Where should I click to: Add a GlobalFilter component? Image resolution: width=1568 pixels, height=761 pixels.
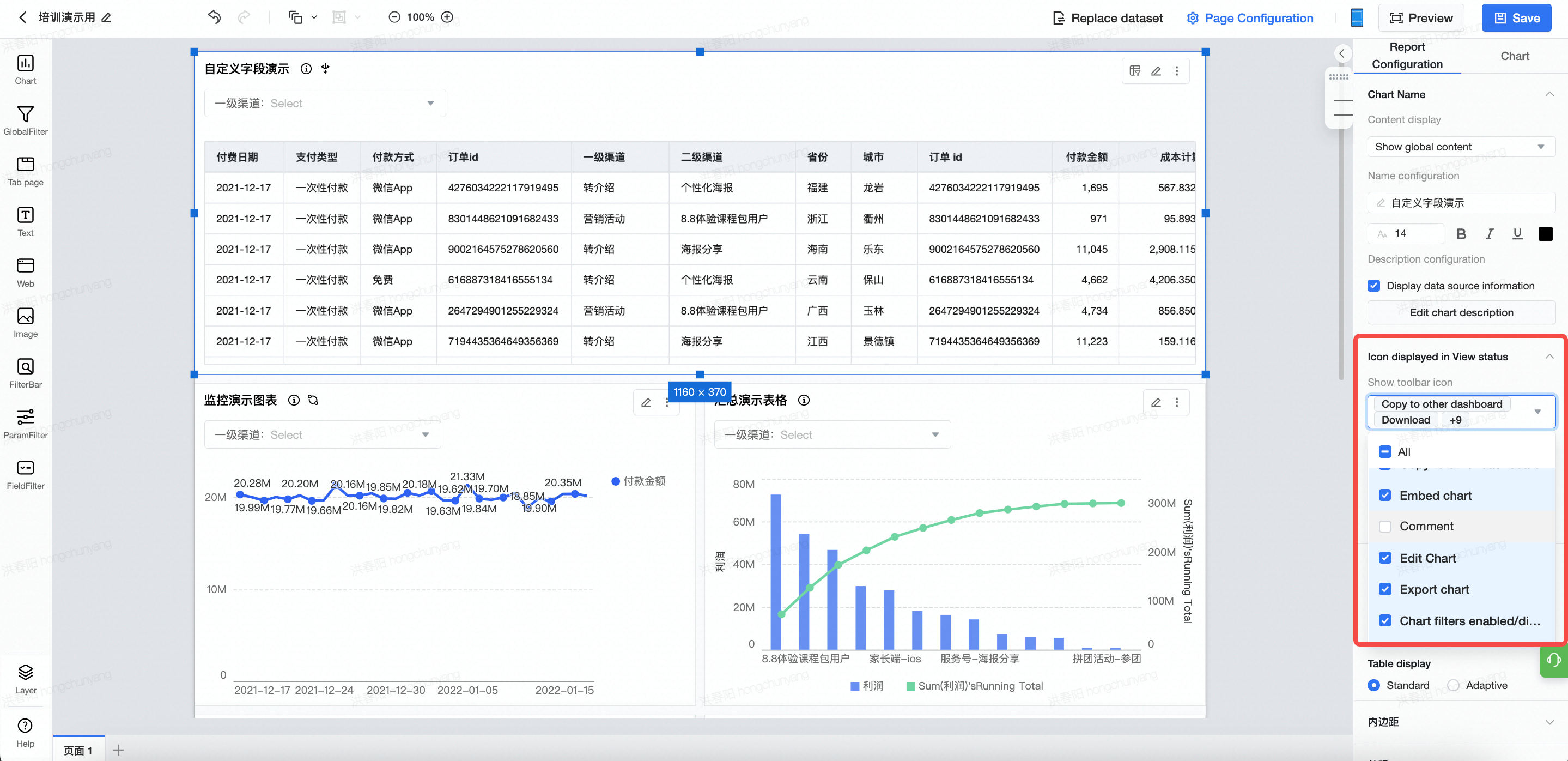pyautogui.click(x=25, y=120)
